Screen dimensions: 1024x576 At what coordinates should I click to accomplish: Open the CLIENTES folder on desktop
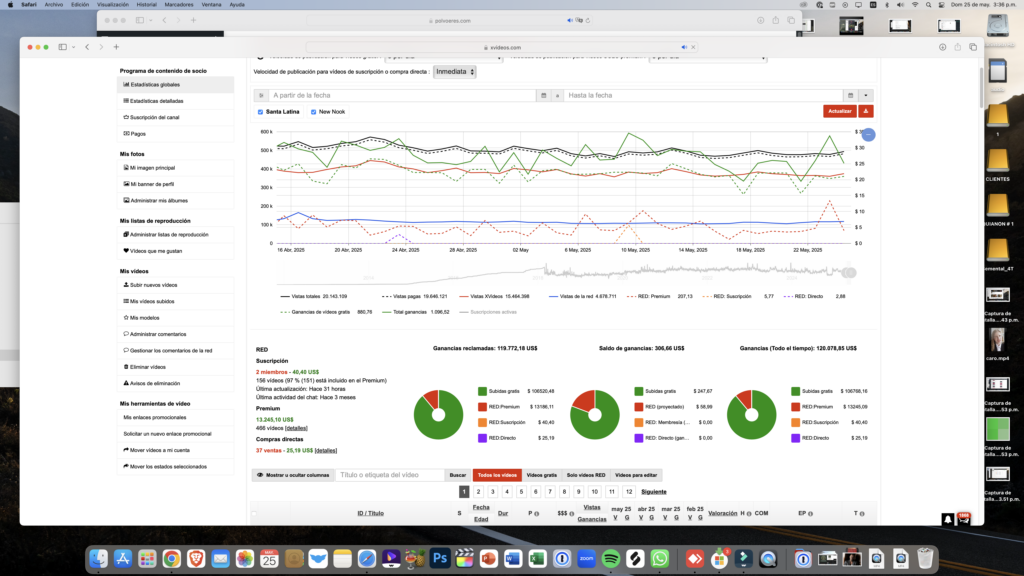[x=998, y=163]
